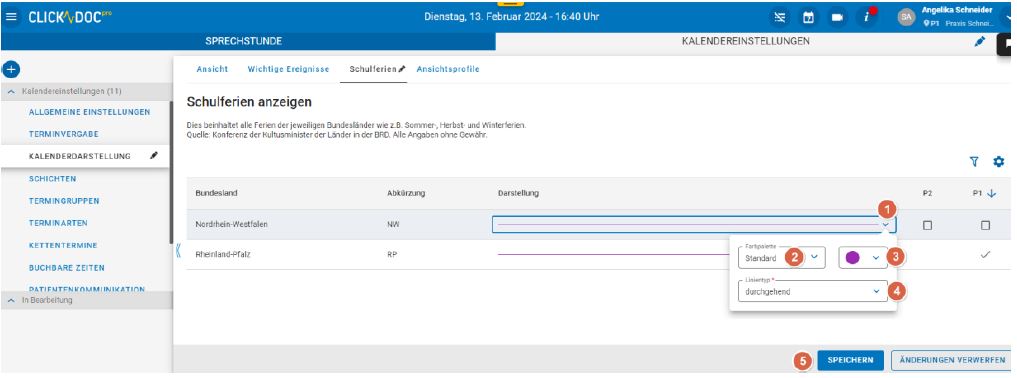Open the Farbpalette Standard dropdown
Viewport: 1017px width, 378px height.
pos(782,257)
